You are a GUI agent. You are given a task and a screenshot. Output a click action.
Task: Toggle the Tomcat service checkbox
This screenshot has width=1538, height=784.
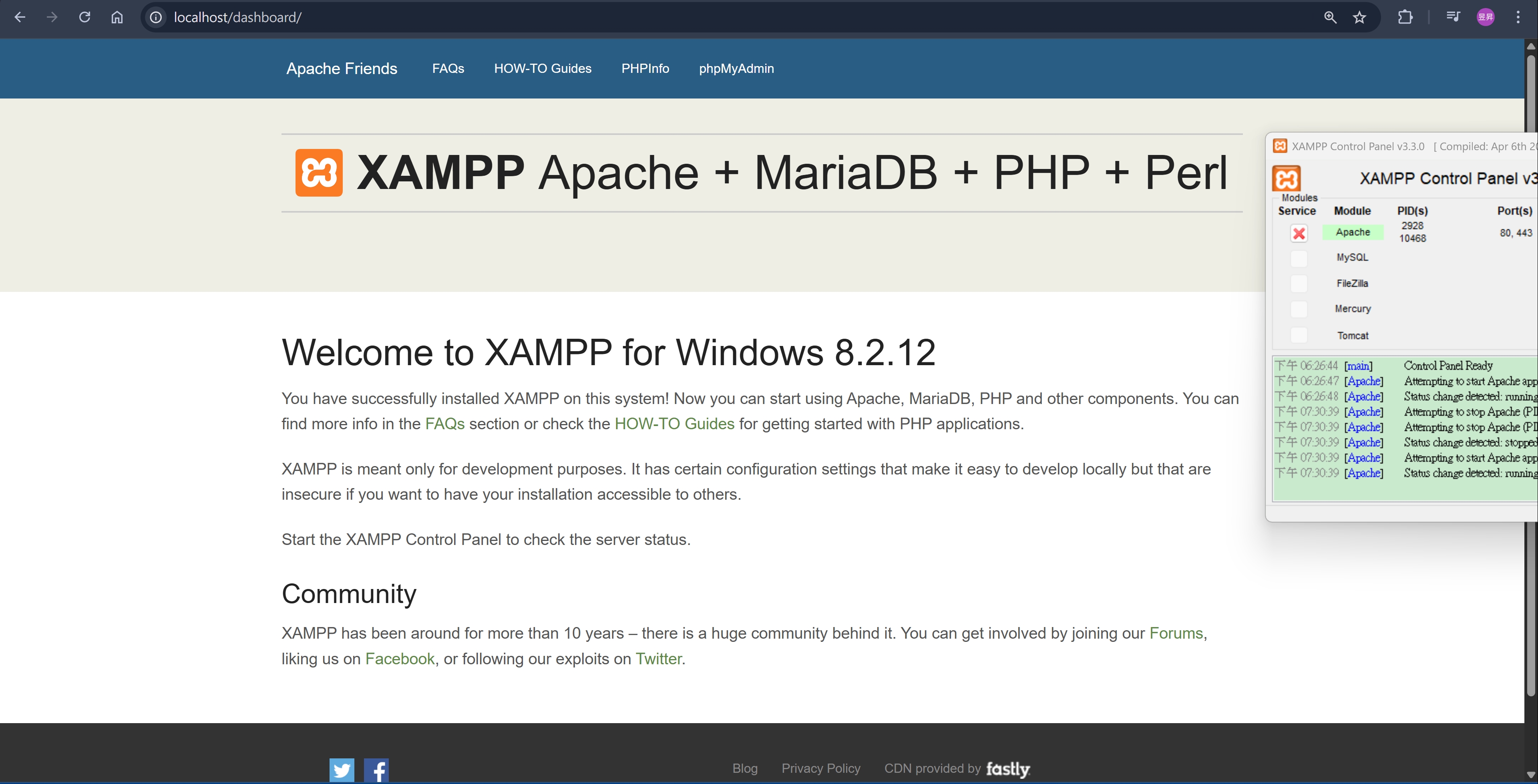click(x=1299, y=335)
